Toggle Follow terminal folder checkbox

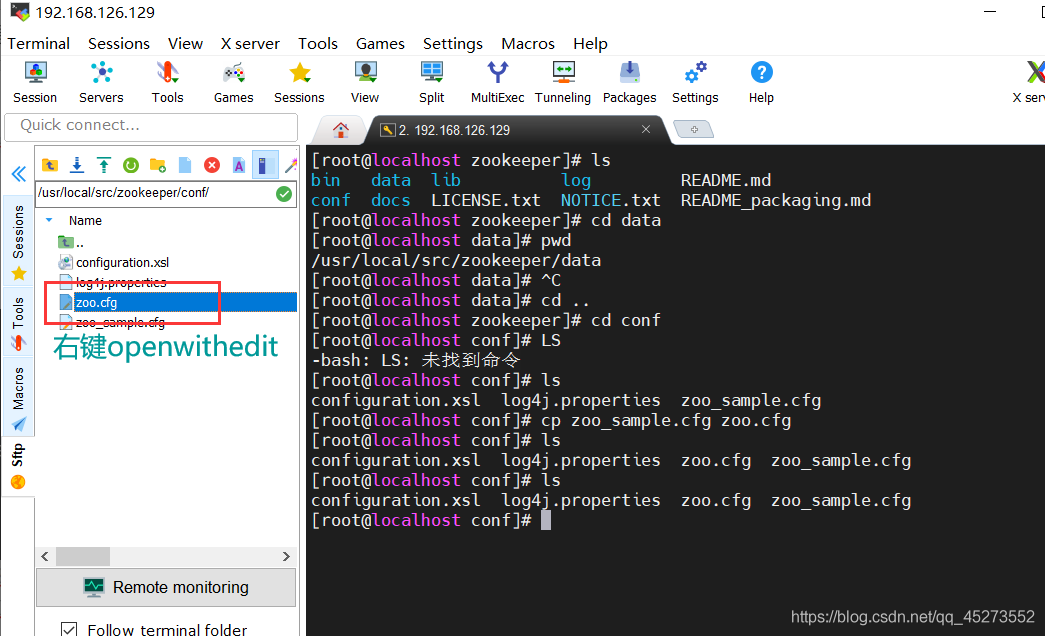tap(69, 629)
